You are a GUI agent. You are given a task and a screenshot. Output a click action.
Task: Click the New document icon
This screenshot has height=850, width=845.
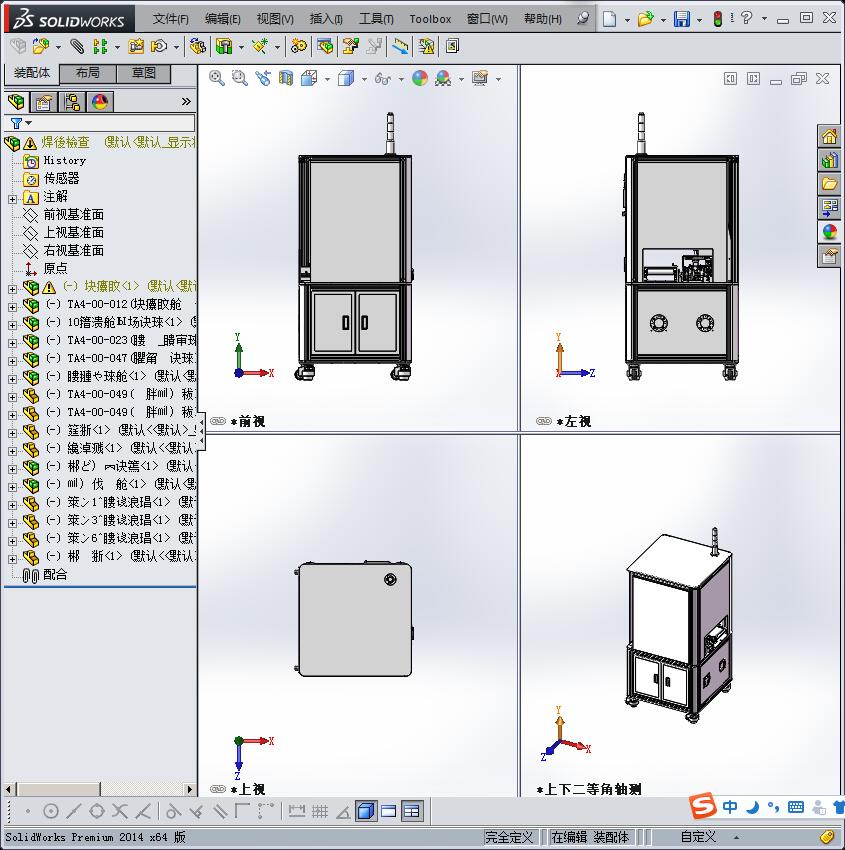(610, 19)
